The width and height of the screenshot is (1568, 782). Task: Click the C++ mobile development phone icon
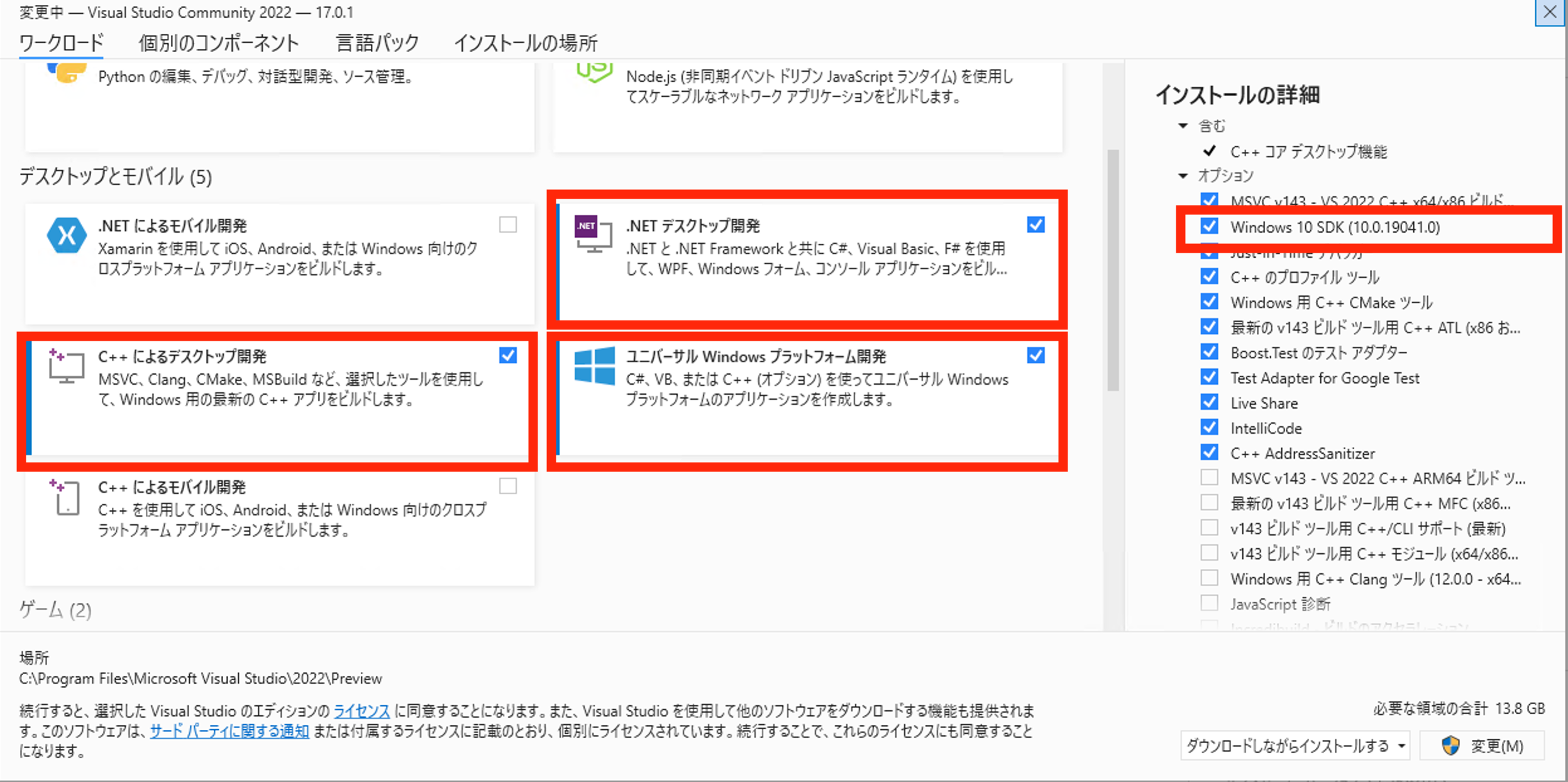point(66,497)
